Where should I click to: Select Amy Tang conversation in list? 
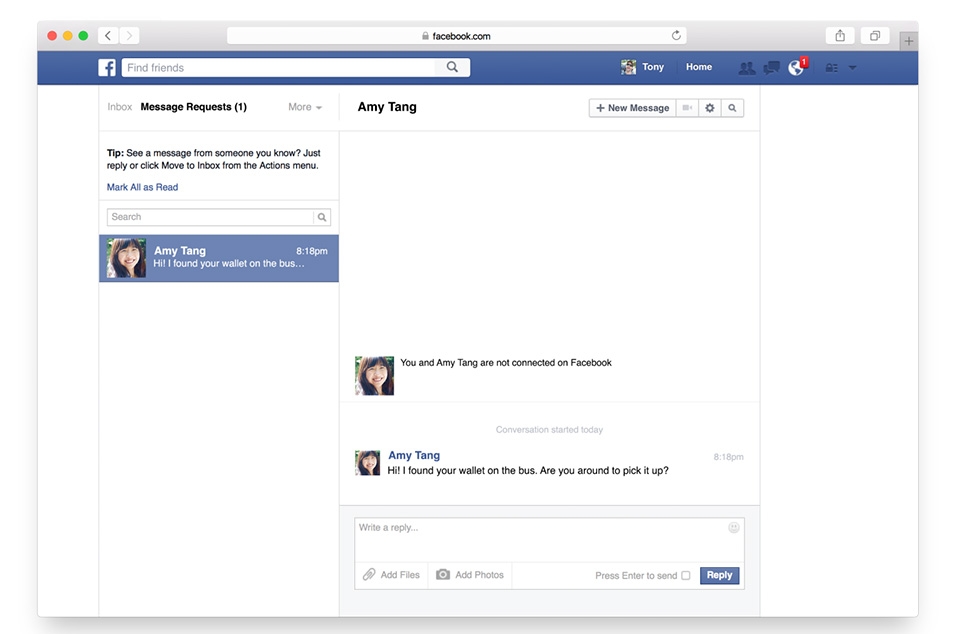pyautogui.click(x=219, y=258)
